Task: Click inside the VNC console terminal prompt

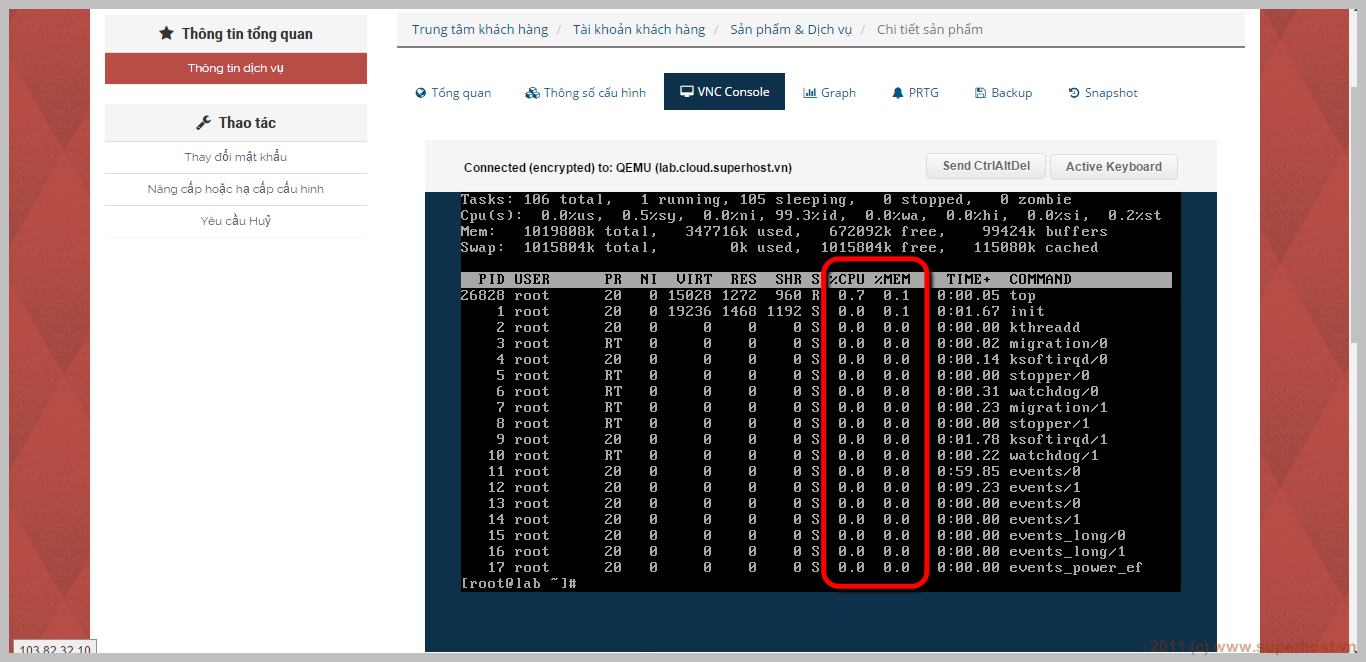Action: (x=519, y=583)
